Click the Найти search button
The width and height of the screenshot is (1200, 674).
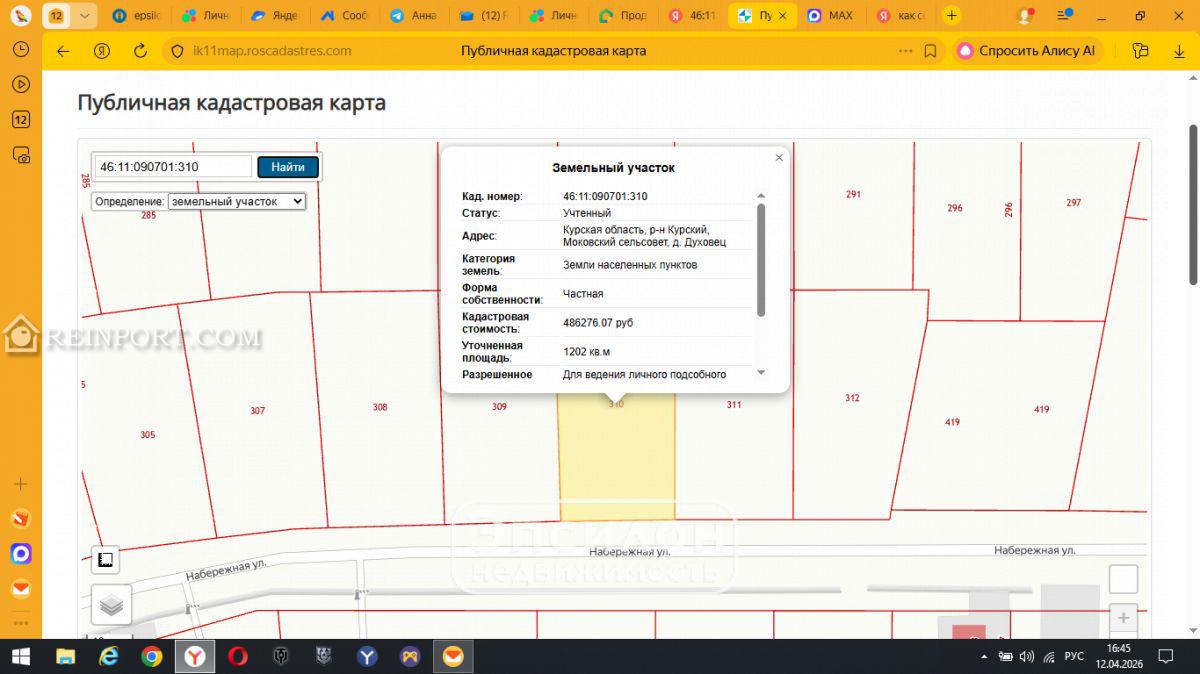(x=288, y=167)
